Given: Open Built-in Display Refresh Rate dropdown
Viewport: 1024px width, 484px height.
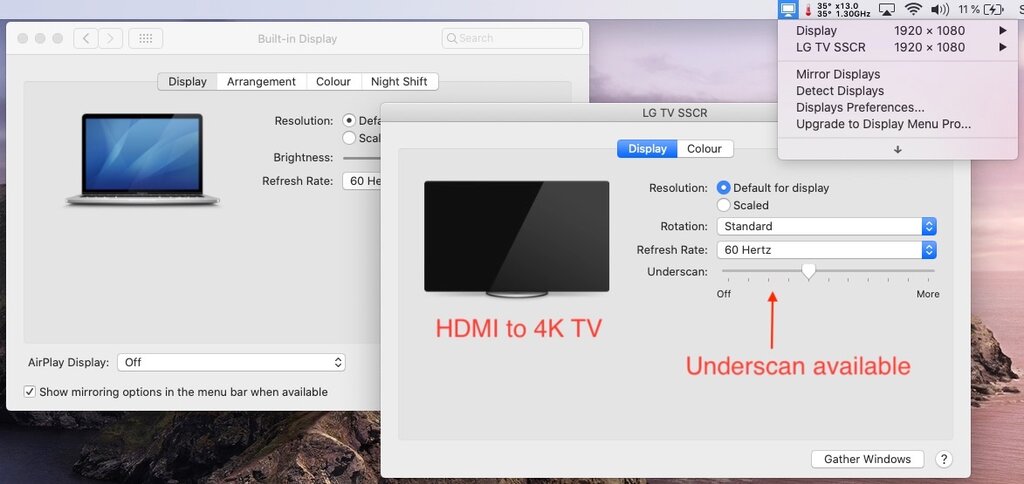Looking at the screenshot, I should (361, 181).
